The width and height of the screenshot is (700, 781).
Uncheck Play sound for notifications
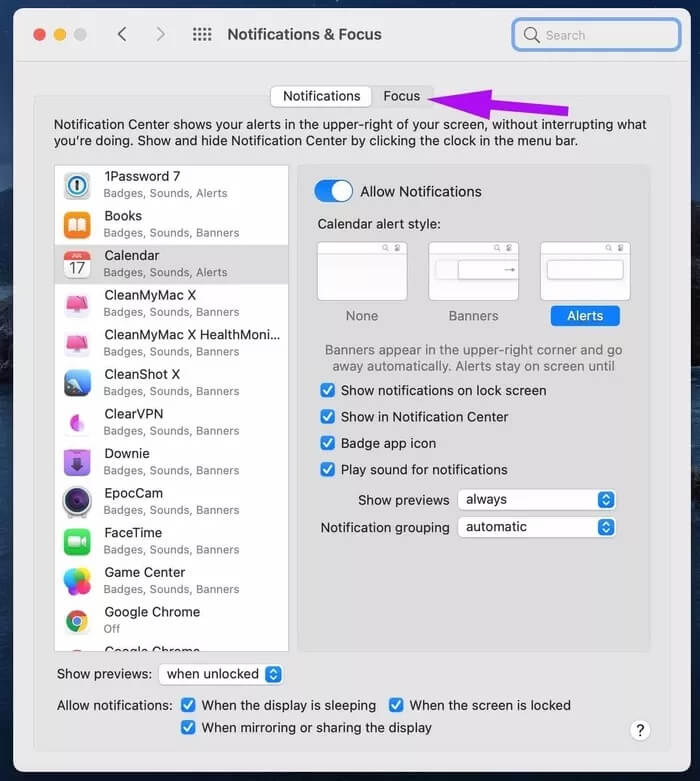click(x=327, y=469)
